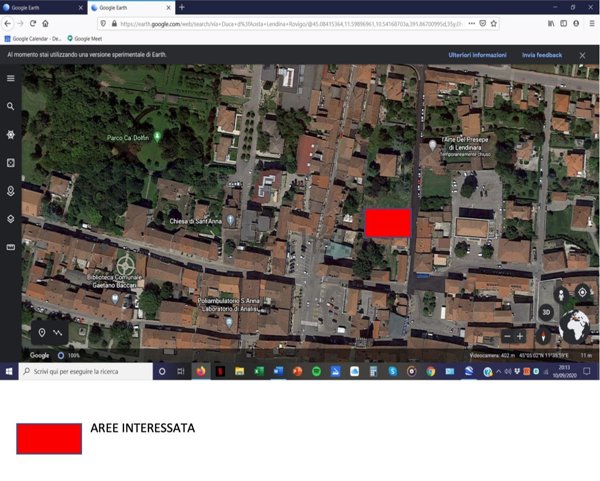The height and width of the screenshot is (481, 600).
Task: Open Ulteriori informazioni link
Action: point(477,55)
